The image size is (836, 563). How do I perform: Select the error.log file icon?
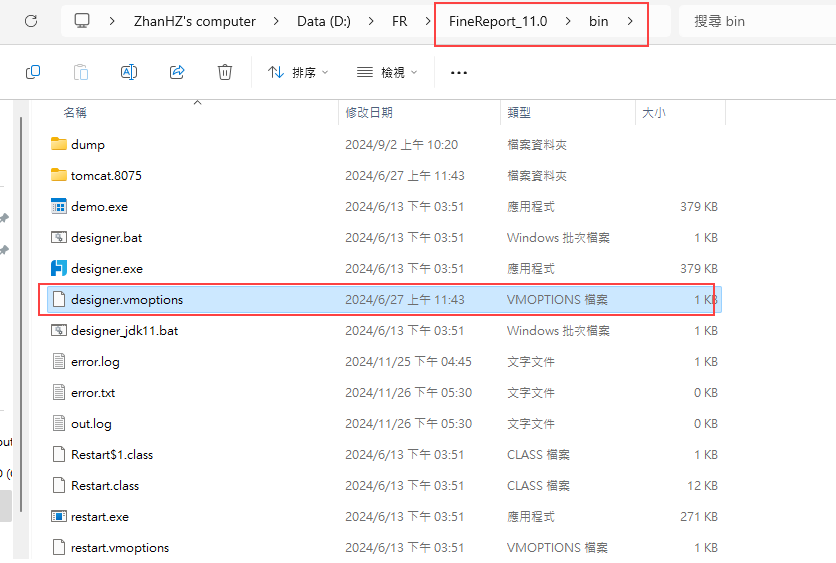[x=59, y=361]
